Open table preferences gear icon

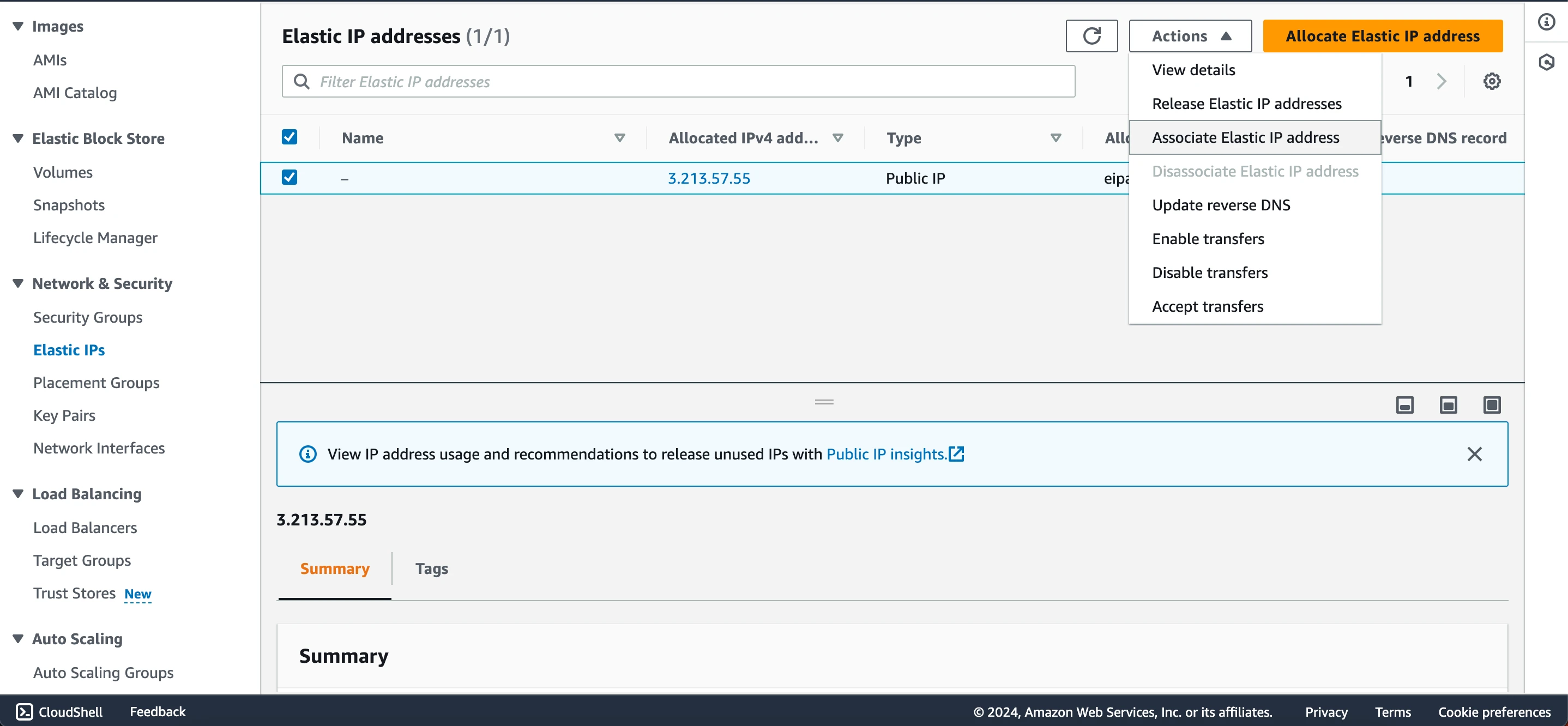(x=1491, y=81)
